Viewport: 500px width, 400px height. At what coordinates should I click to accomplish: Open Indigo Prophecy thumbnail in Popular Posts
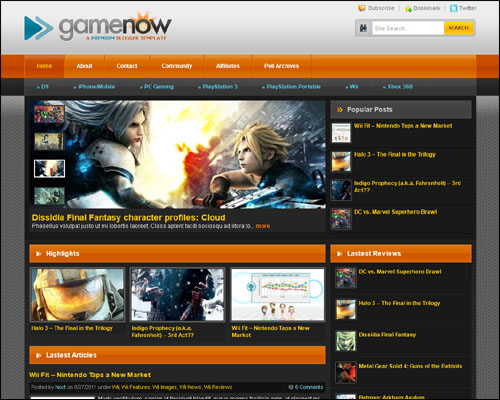[x=341, y=190]
